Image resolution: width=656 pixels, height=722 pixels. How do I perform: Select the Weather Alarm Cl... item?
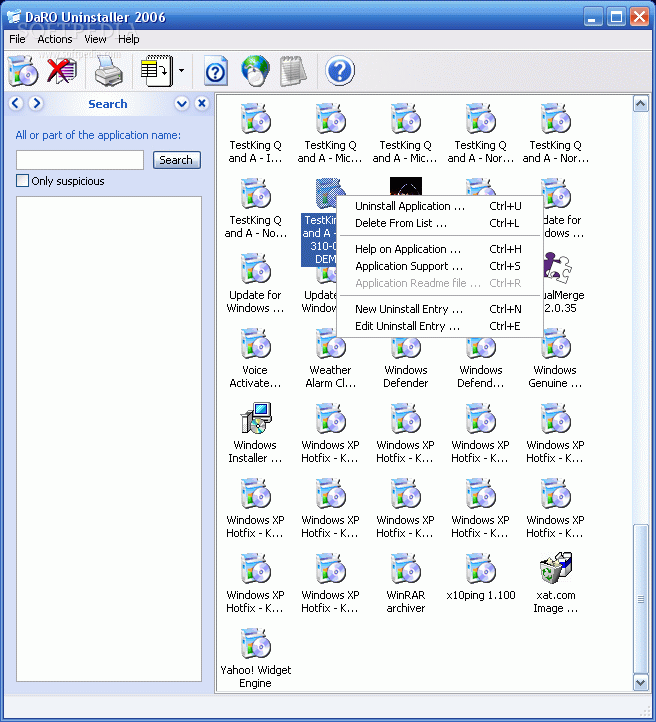click(331, 358)
